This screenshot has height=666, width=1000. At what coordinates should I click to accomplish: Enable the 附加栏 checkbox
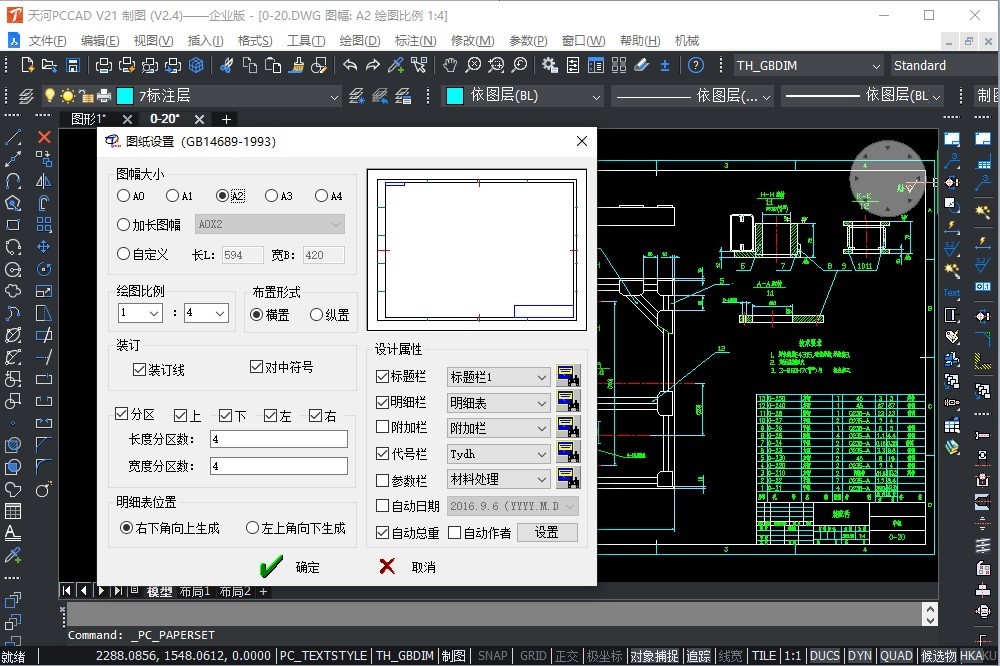tap(383, 428)
